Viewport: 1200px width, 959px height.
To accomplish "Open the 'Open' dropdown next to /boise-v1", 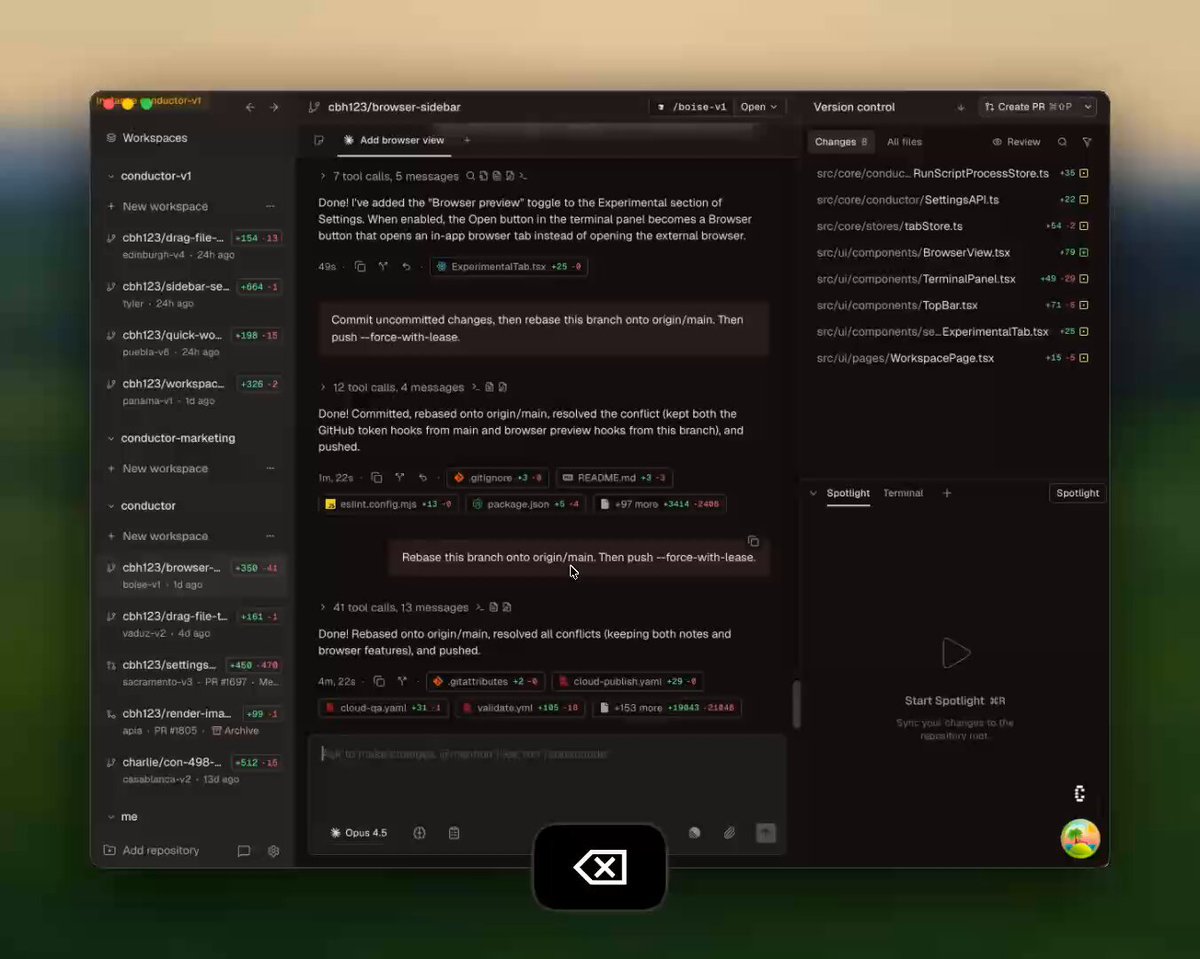I will [x=760, y=107].
